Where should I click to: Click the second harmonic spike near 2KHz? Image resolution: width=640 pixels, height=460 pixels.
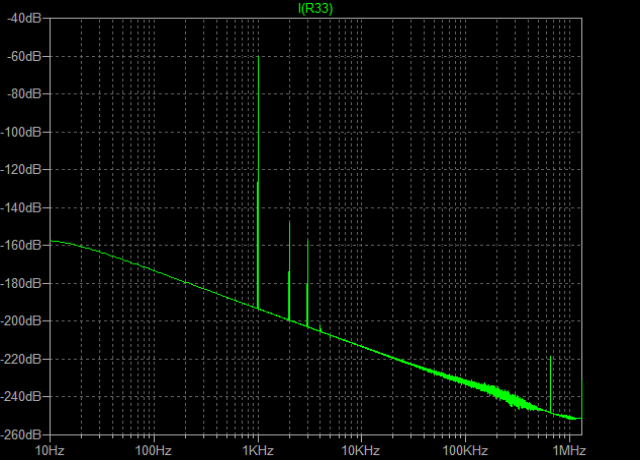pyautogui.click(x=289, y=271)
